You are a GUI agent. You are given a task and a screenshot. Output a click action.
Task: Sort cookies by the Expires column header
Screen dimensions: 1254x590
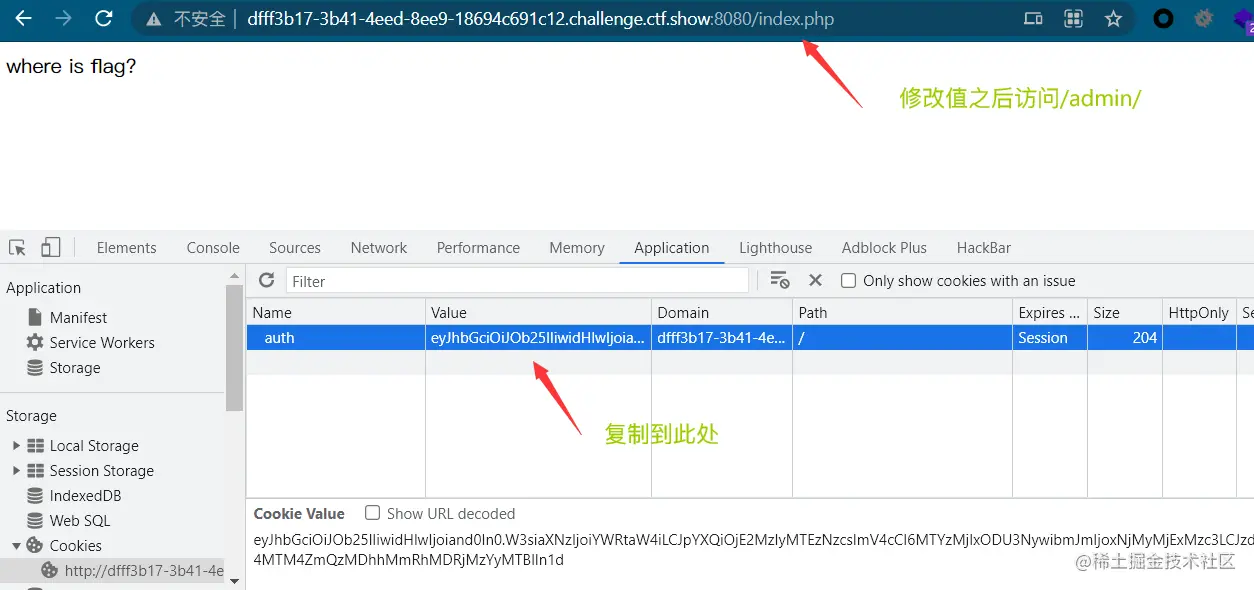pyautogui.click(x=1050, y=312)
